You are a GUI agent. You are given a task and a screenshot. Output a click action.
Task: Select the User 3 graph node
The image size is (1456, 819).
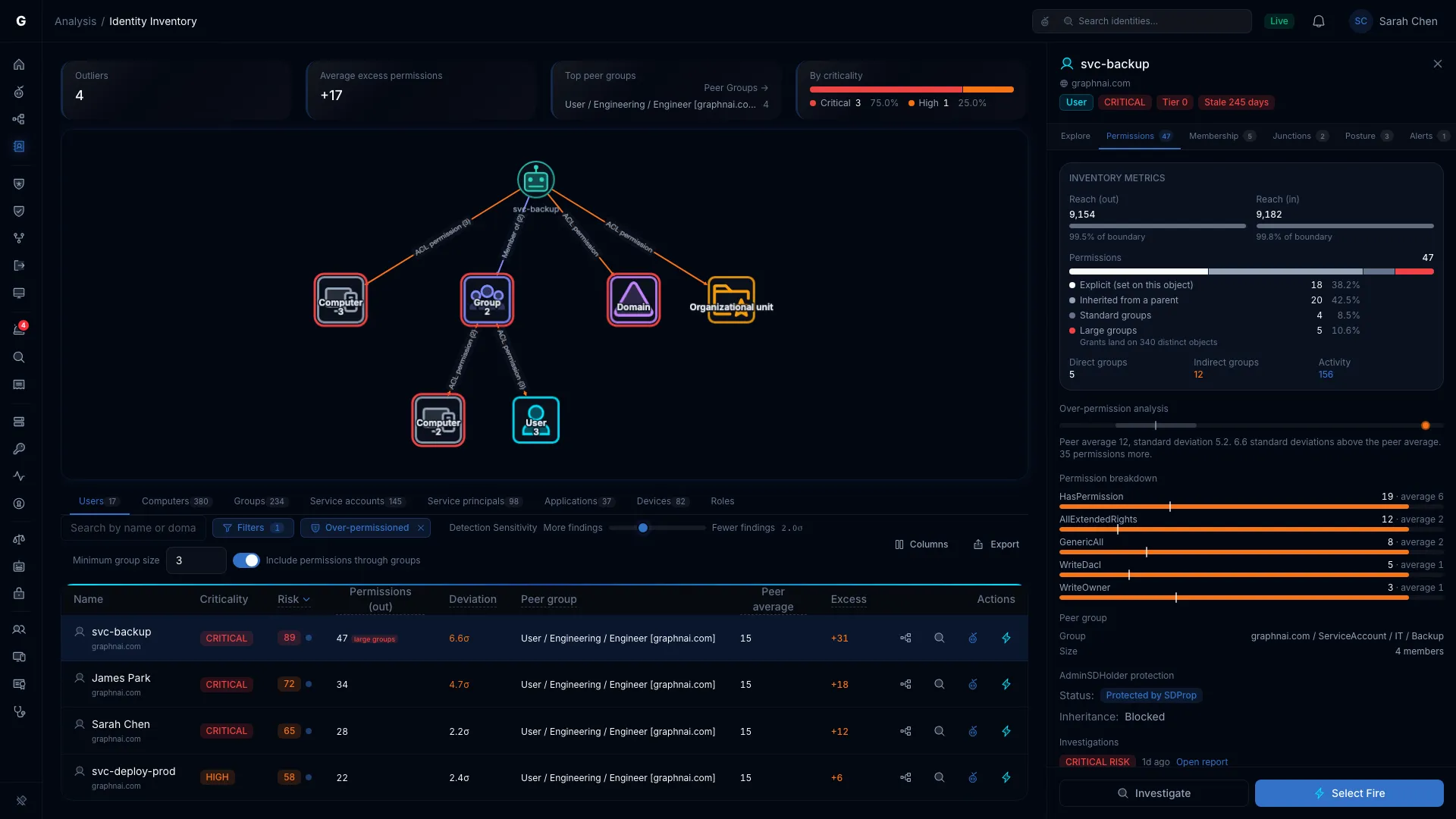(x=536, y=420)
